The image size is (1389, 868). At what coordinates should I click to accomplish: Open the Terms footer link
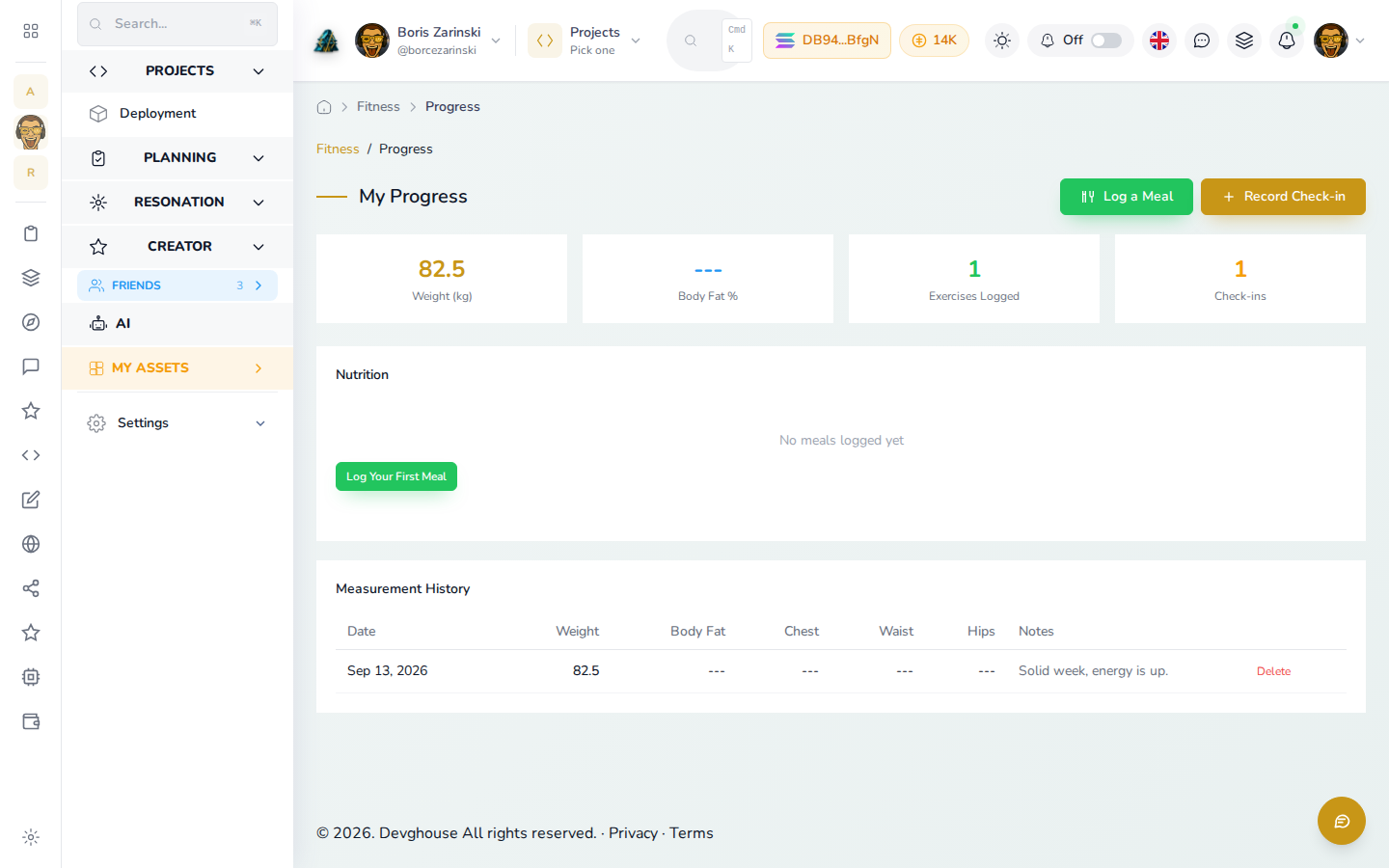click(692, 833)
